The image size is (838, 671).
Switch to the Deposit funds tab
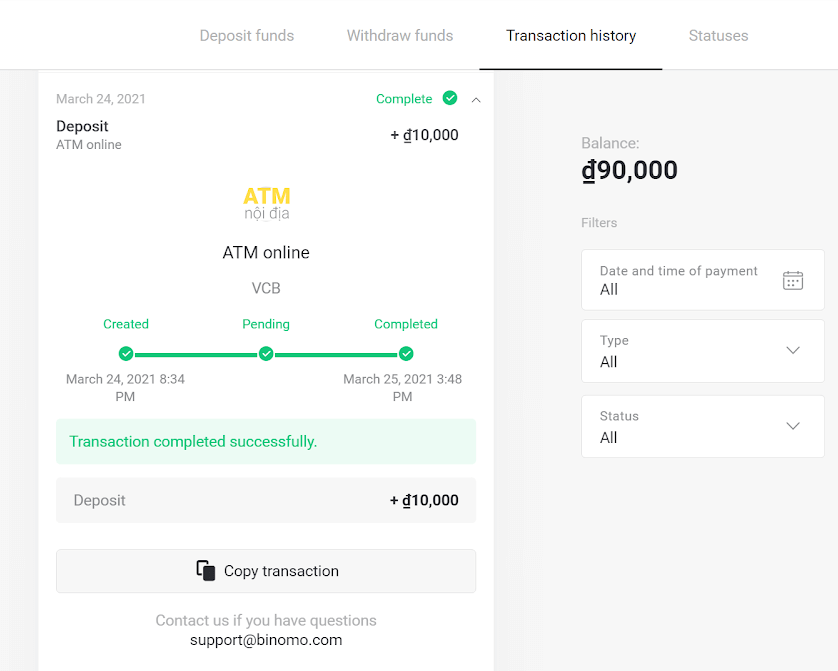click(x=247, y=36)
